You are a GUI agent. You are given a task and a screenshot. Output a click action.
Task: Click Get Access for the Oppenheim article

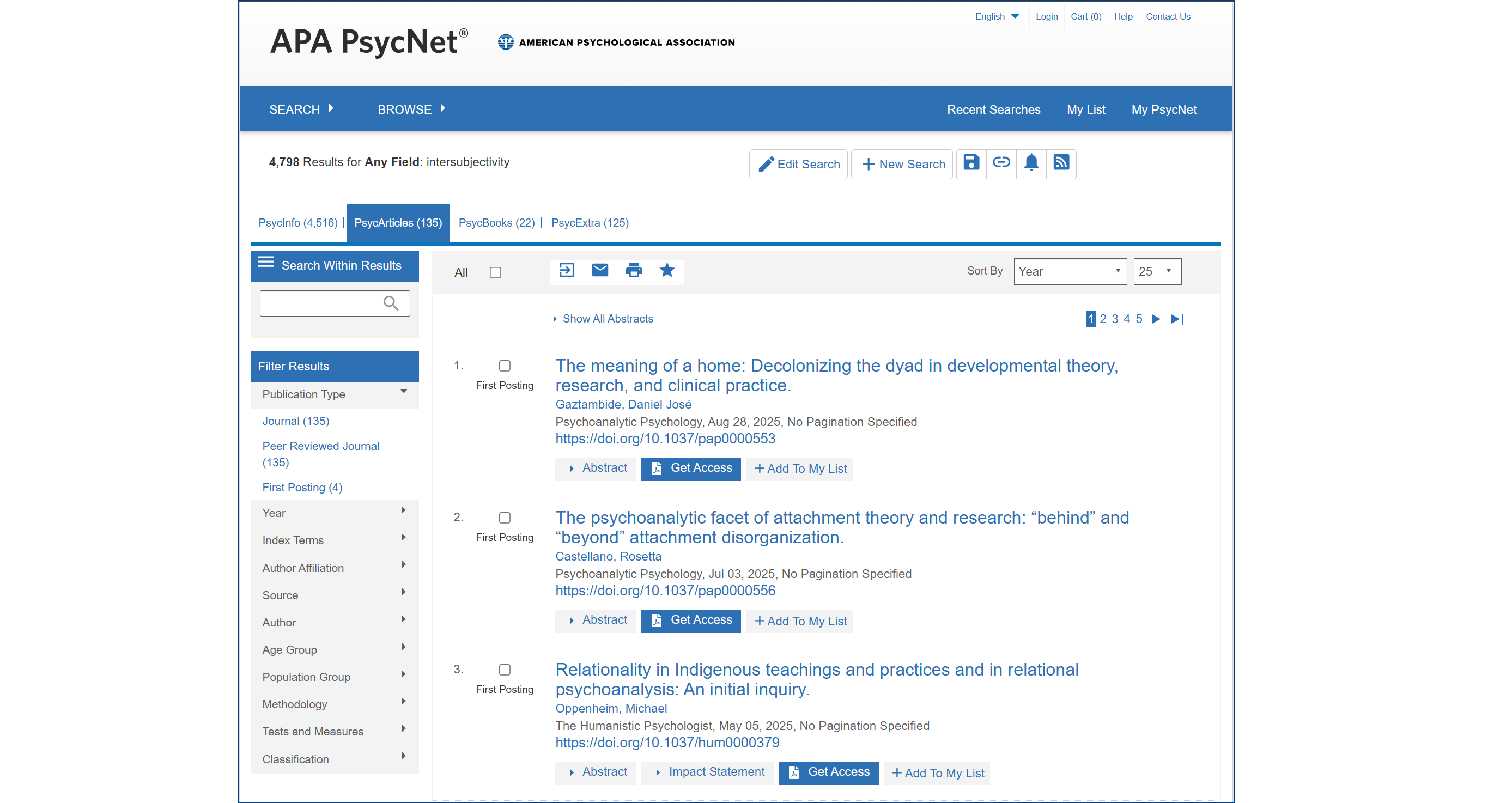[x=828, y=772]
